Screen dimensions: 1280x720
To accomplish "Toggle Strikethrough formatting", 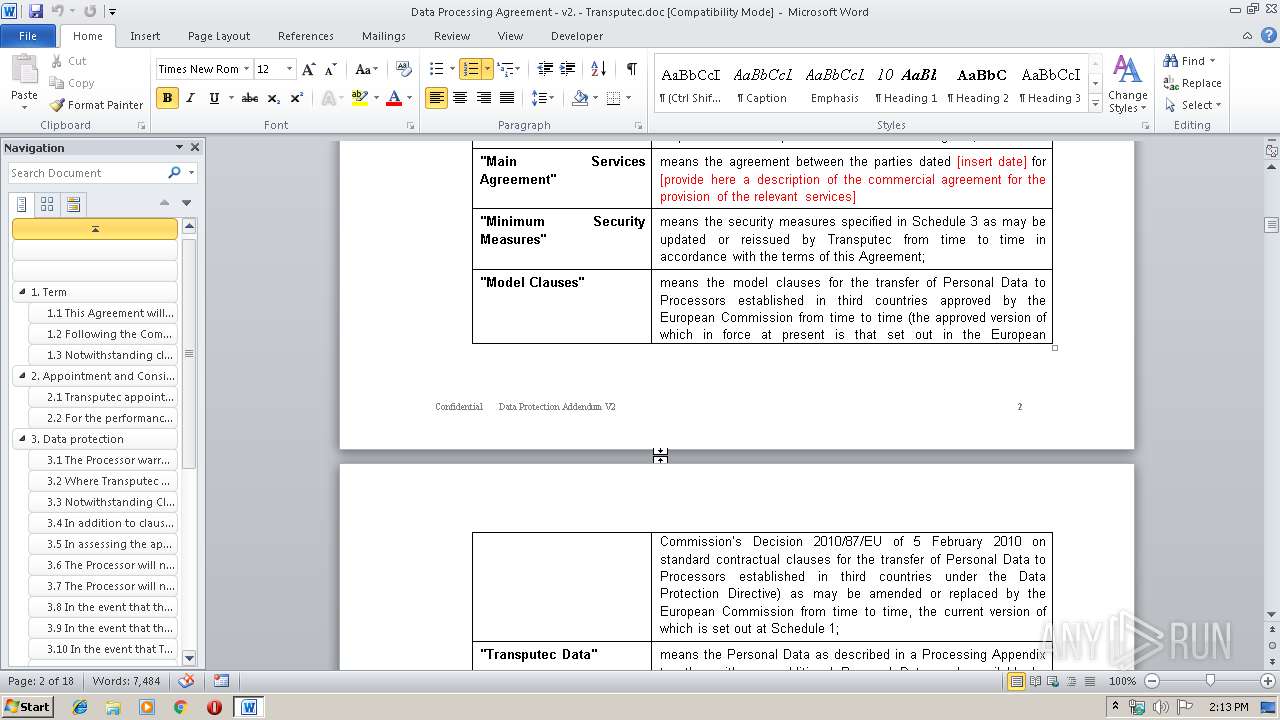I will 250,98.
